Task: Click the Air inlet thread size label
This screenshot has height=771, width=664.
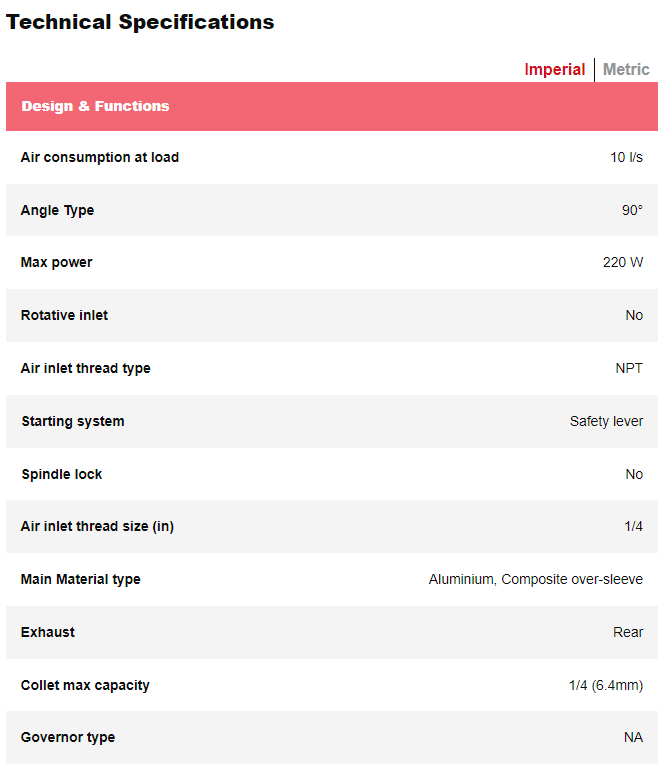Action: click(97, 526)
